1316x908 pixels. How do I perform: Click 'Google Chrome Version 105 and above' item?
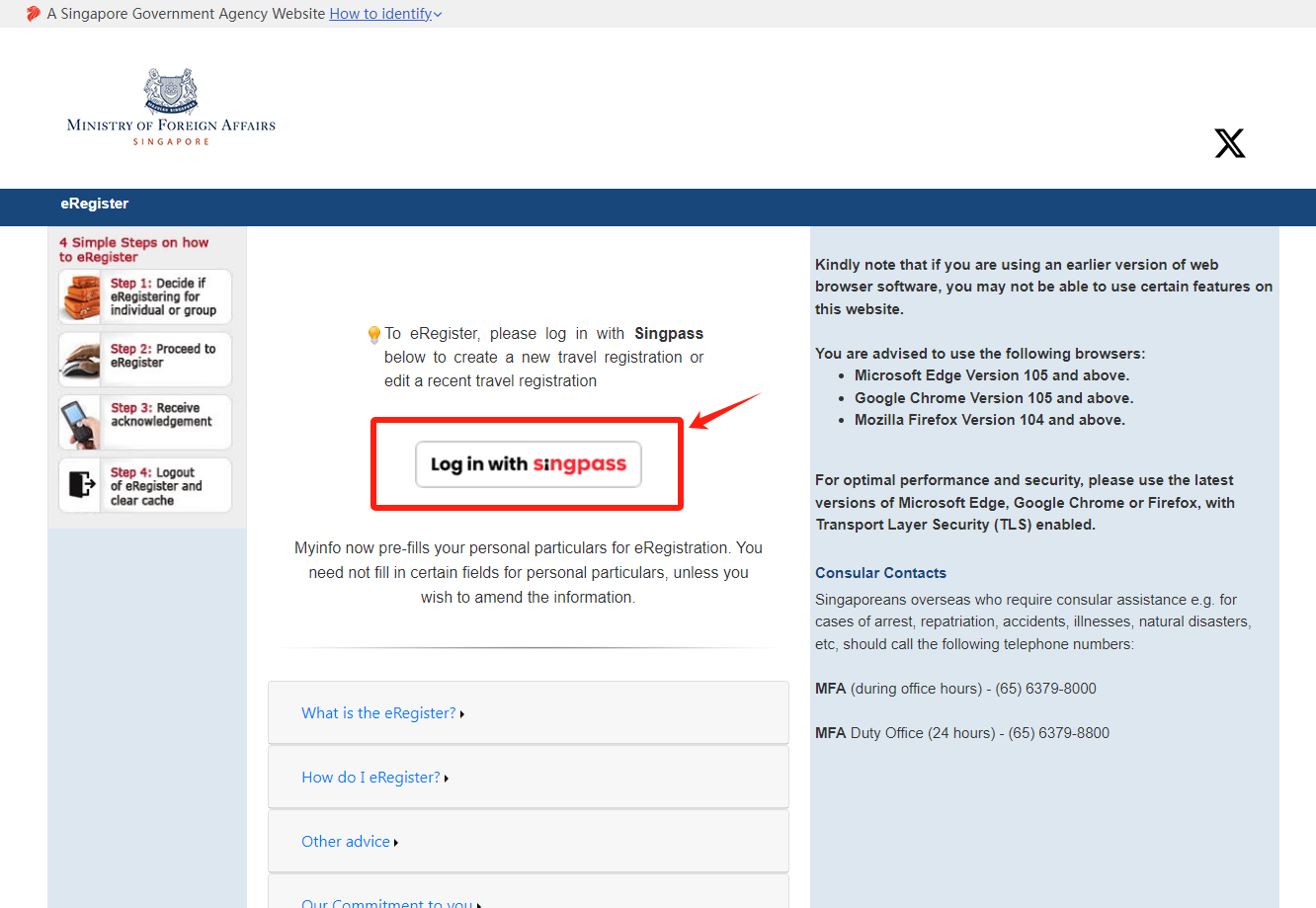pos(994,398)
